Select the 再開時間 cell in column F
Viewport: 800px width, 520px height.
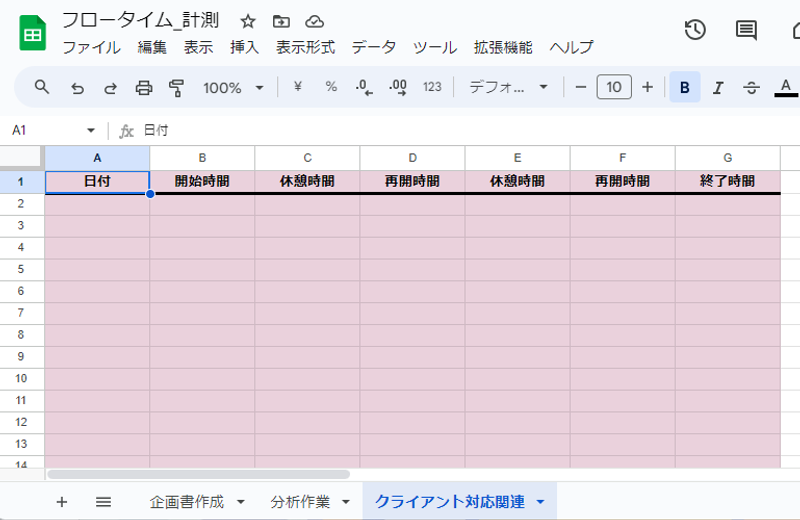point(622,182)
